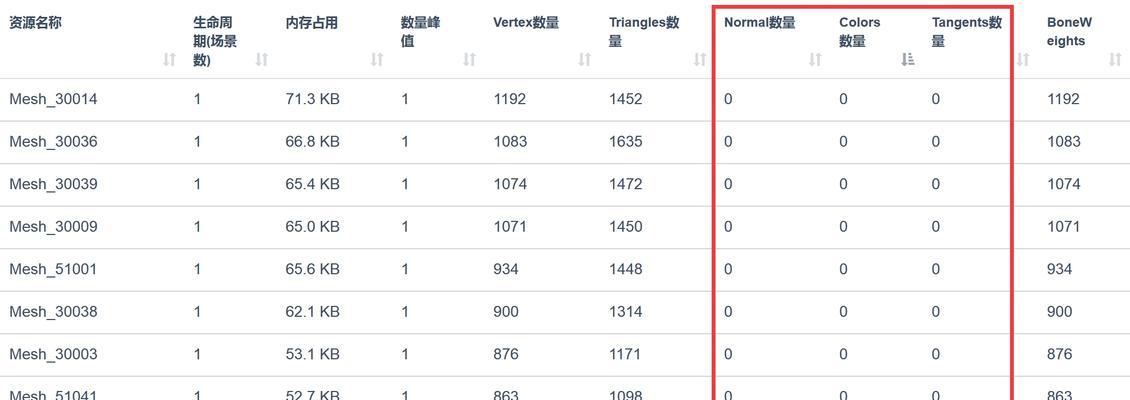Click the sort icon for 生命周期(场景数)
Image resolution: width=1130 pixels, height=400 pixels.
(x=262, y=60)
